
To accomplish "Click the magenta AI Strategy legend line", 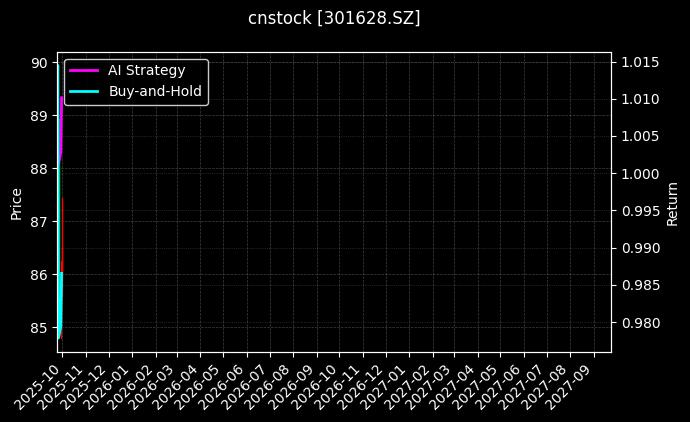I will pyautogui.click(x=84, y=70).
